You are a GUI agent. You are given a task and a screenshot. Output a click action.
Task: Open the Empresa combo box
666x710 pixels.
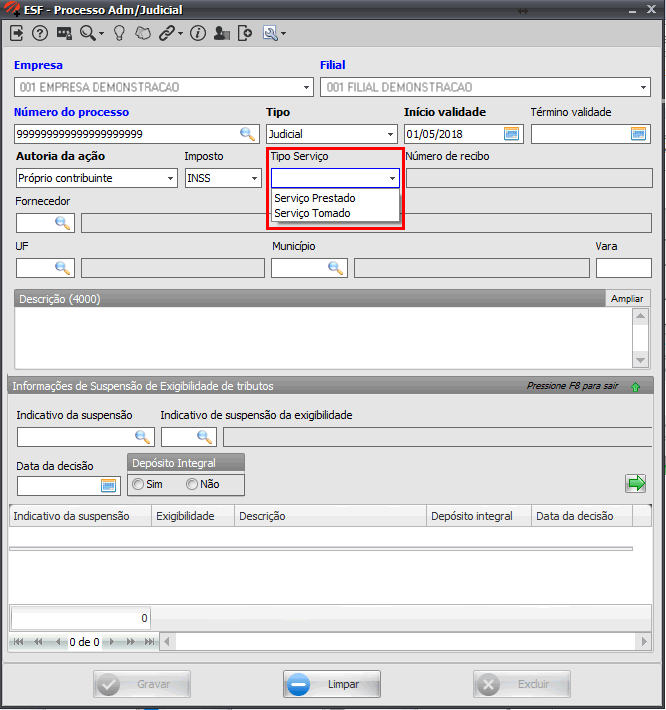(x=164, y=87)
